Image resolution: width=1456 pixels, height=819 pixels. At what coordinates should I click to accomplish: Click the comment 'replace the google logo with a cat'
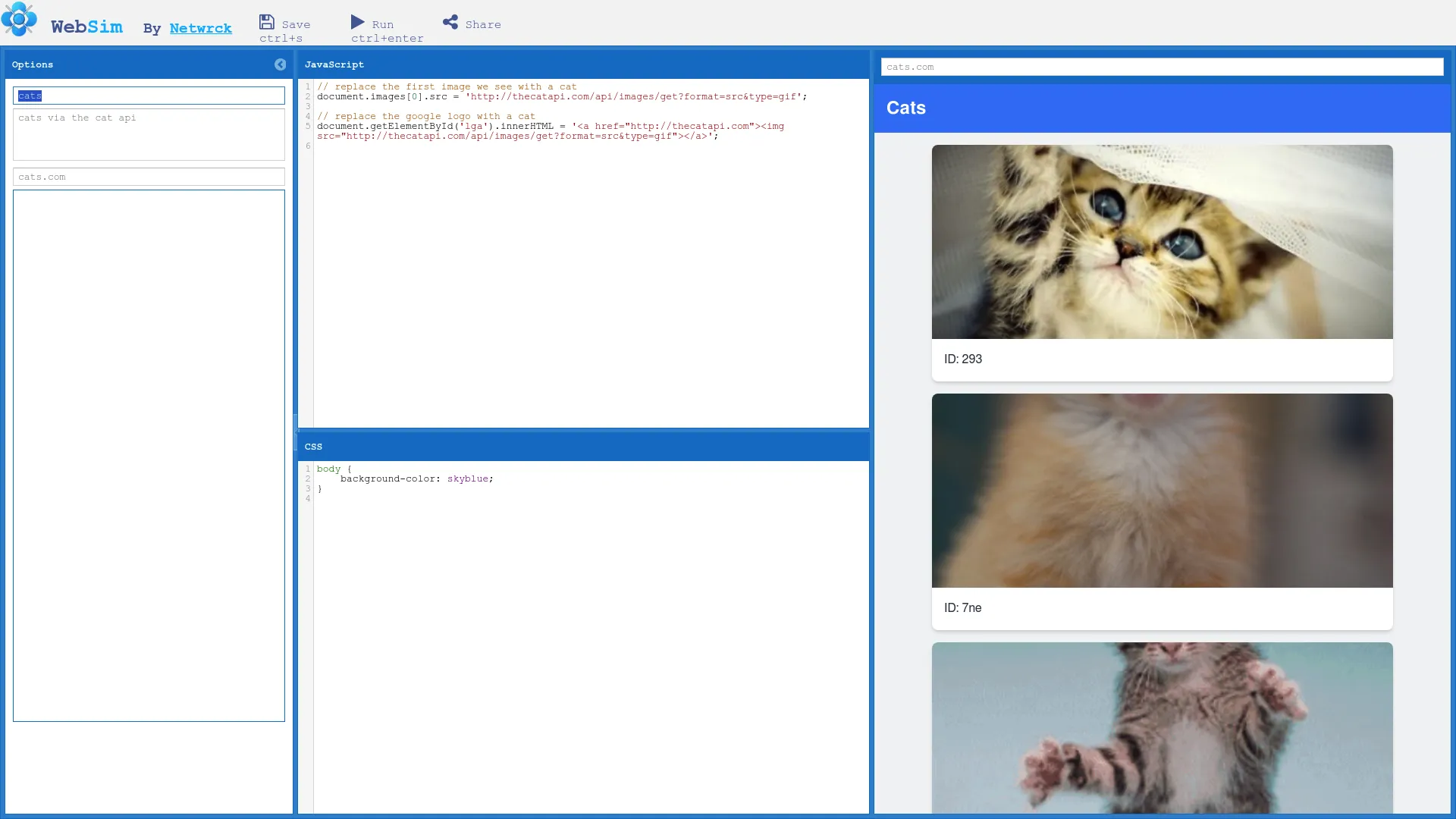(426, 116)
